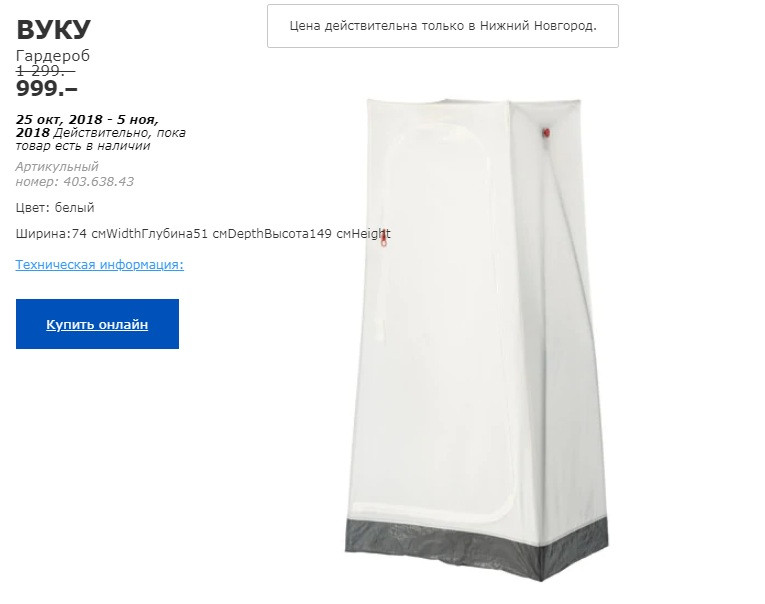Open the Техническая информация link
The height and width of the screenshot is (604, 765).
click(x=100, y=264)
